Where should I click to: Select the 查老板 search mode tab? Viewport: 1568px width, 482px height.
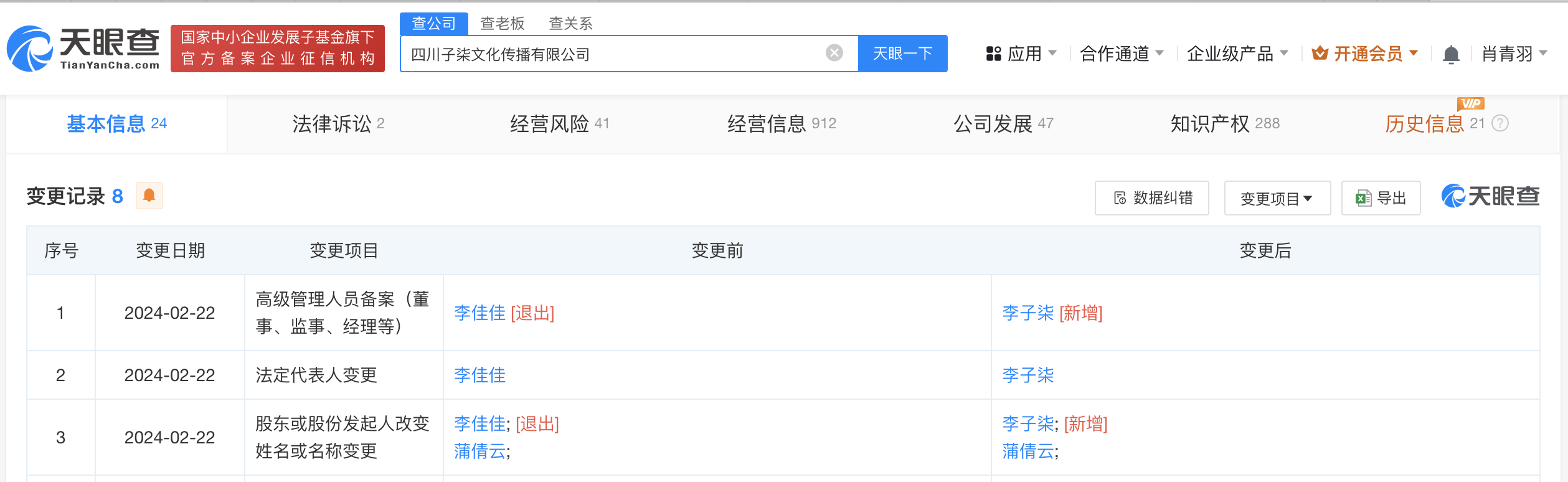tap(503, 24)
